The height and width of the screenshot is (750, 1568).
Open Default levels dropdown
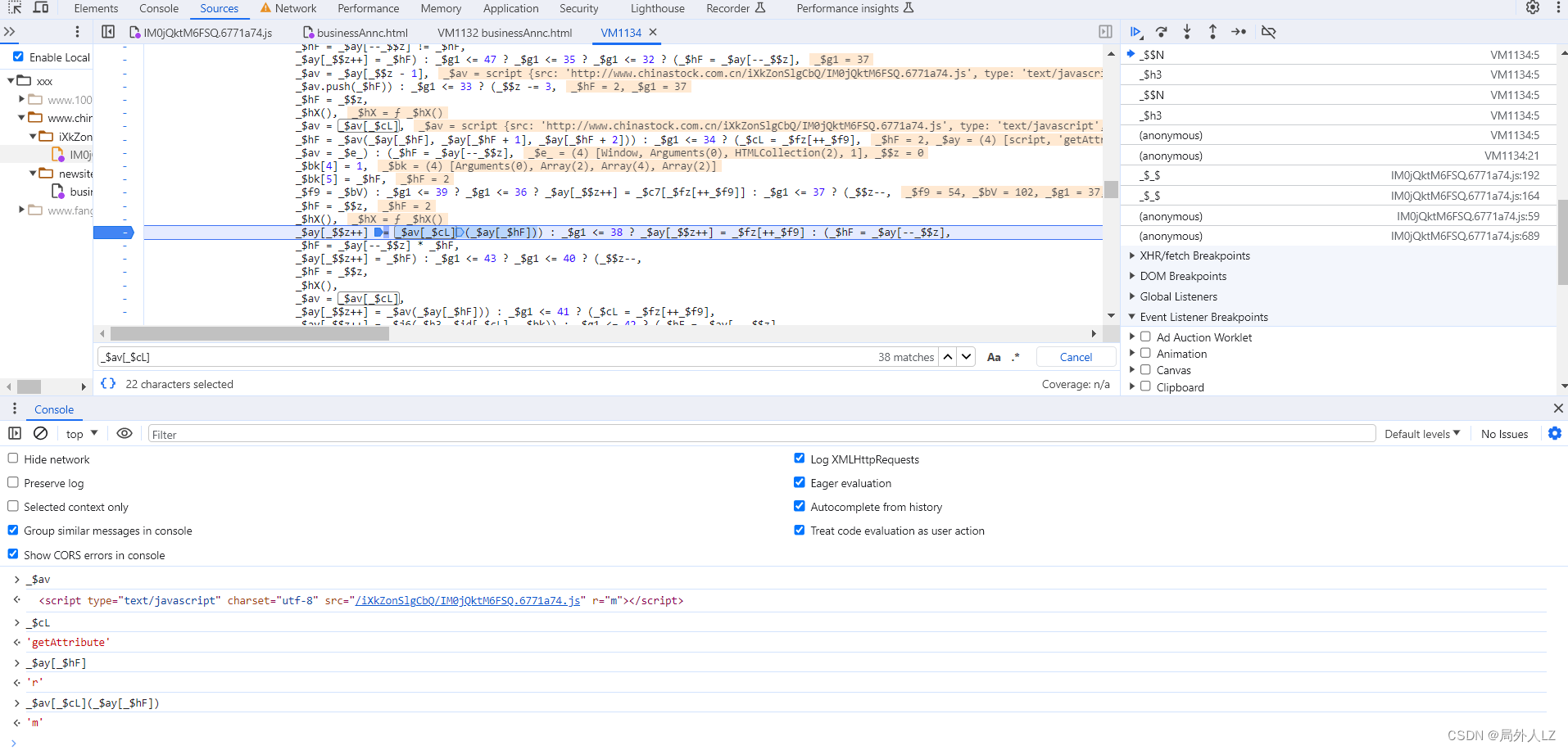[1422, 433]
